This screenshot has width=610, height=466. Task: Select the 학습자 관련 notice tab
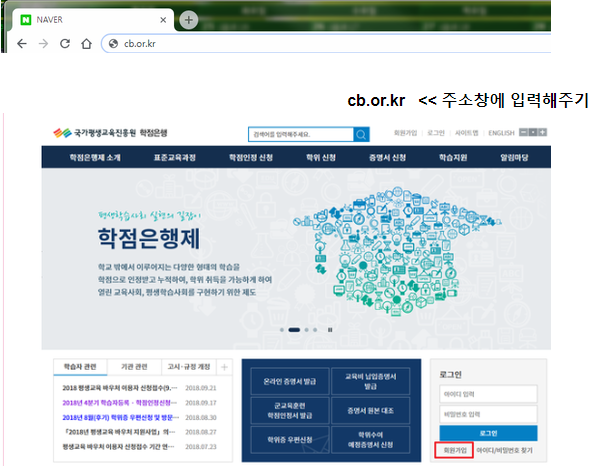(x=80, y=367)
